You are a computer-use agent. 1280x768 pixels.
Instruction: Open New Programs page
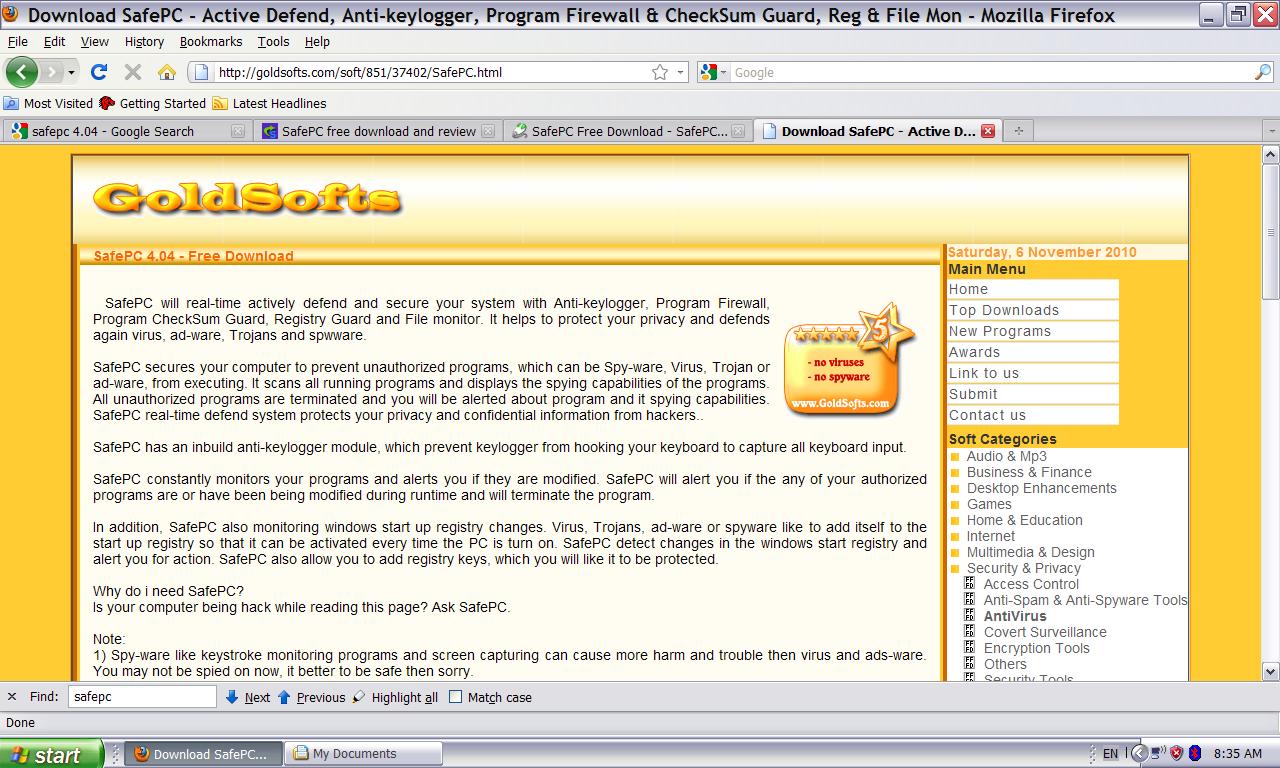pos(1033,331)
